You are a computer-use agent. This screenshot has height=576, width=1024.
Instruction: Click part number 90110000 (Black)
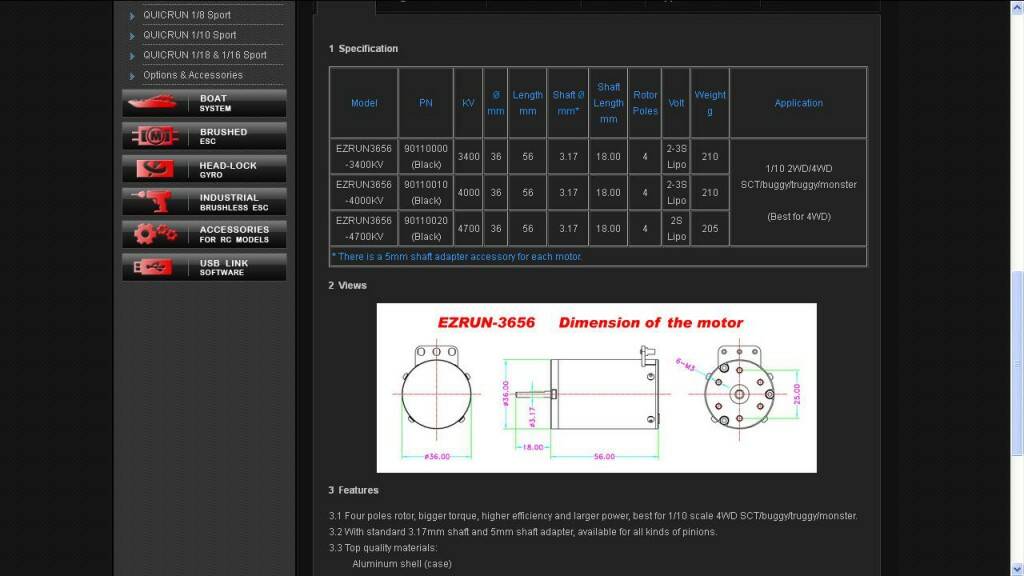(426, 157)
